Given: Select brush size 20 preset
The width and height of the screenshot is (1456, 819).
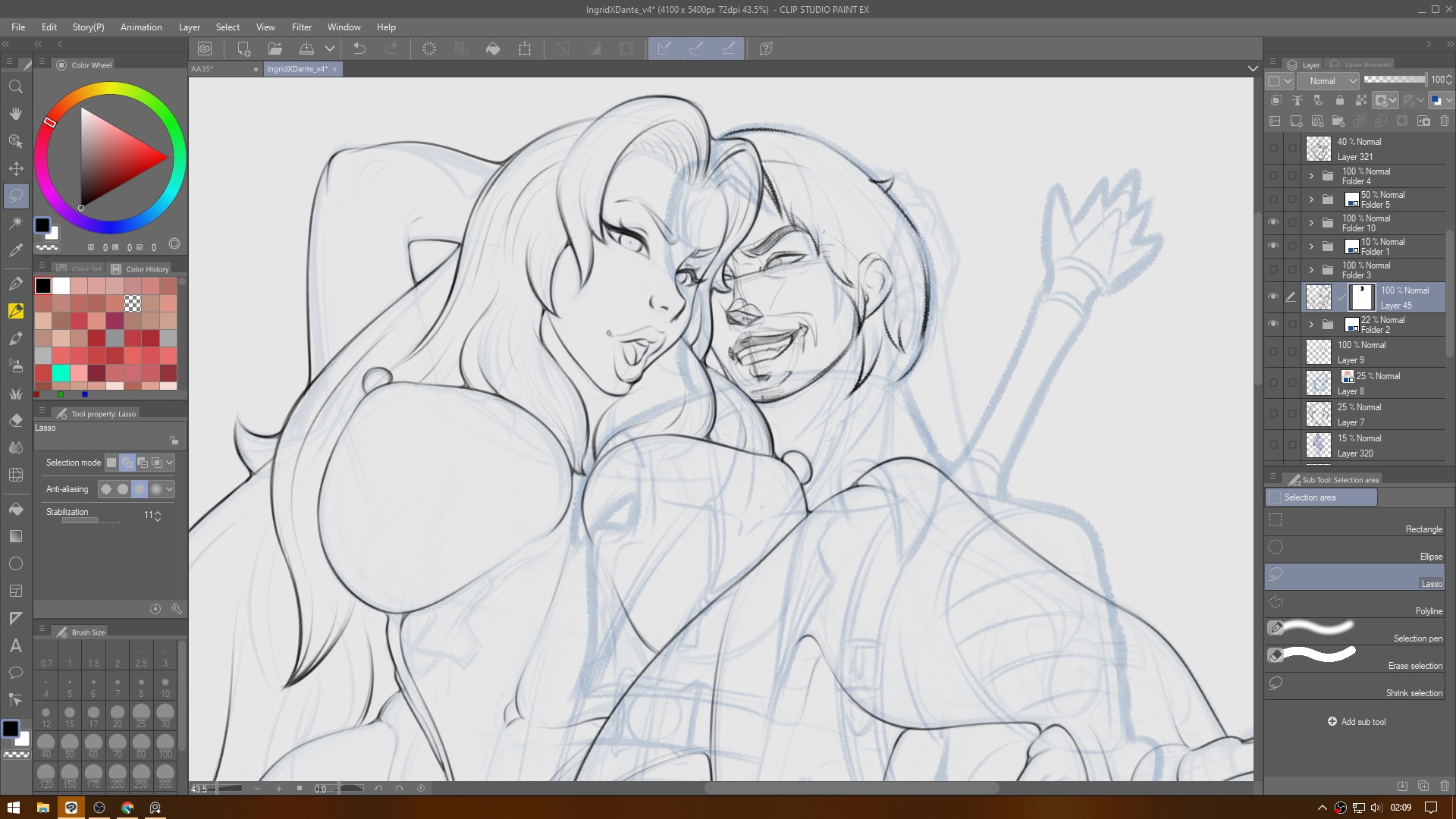Looking at the screenshot, I should point(117,716).
